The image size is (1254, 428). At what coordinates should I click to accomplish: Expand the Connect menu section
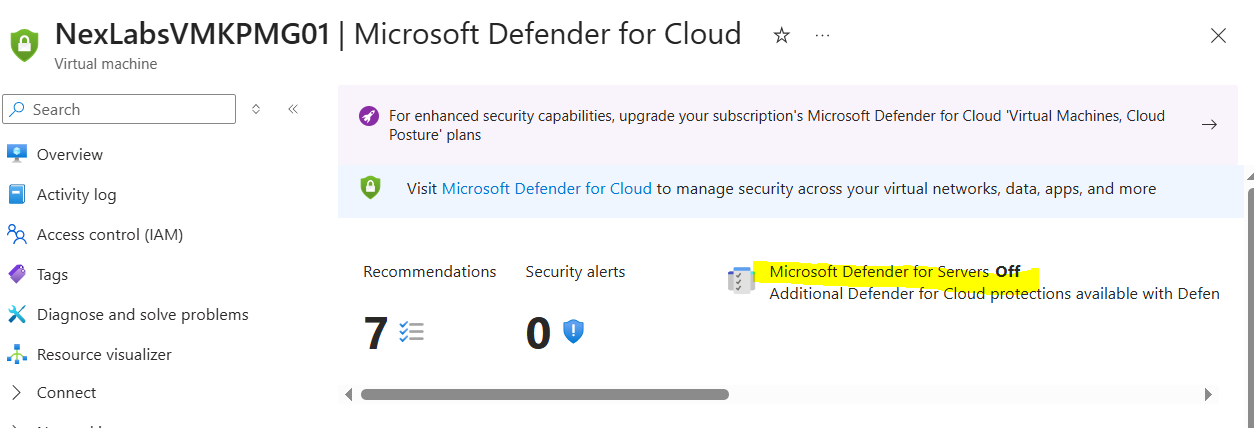tap(16, 393)
